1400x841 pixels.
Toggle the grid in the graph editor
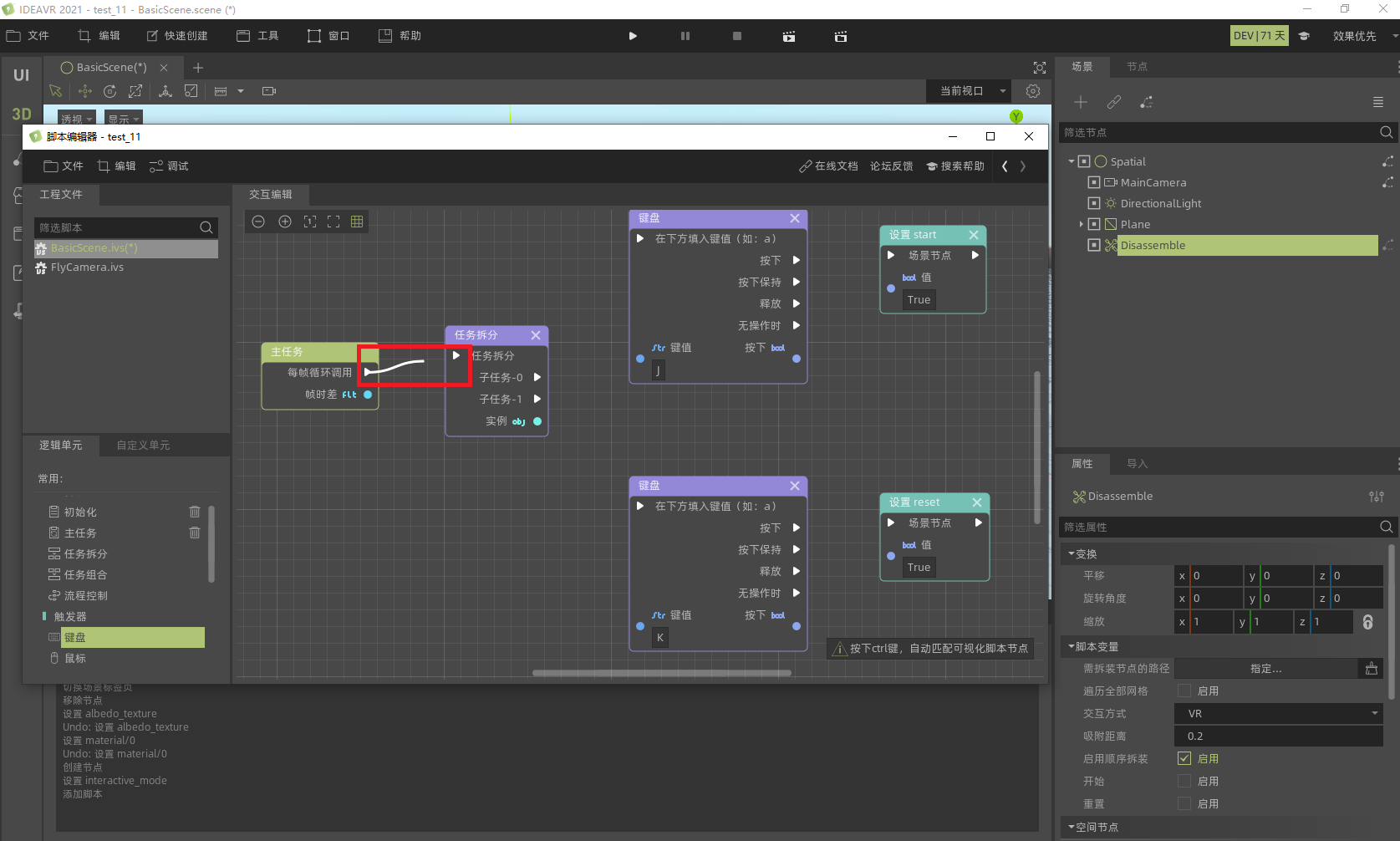click(357, 222)
